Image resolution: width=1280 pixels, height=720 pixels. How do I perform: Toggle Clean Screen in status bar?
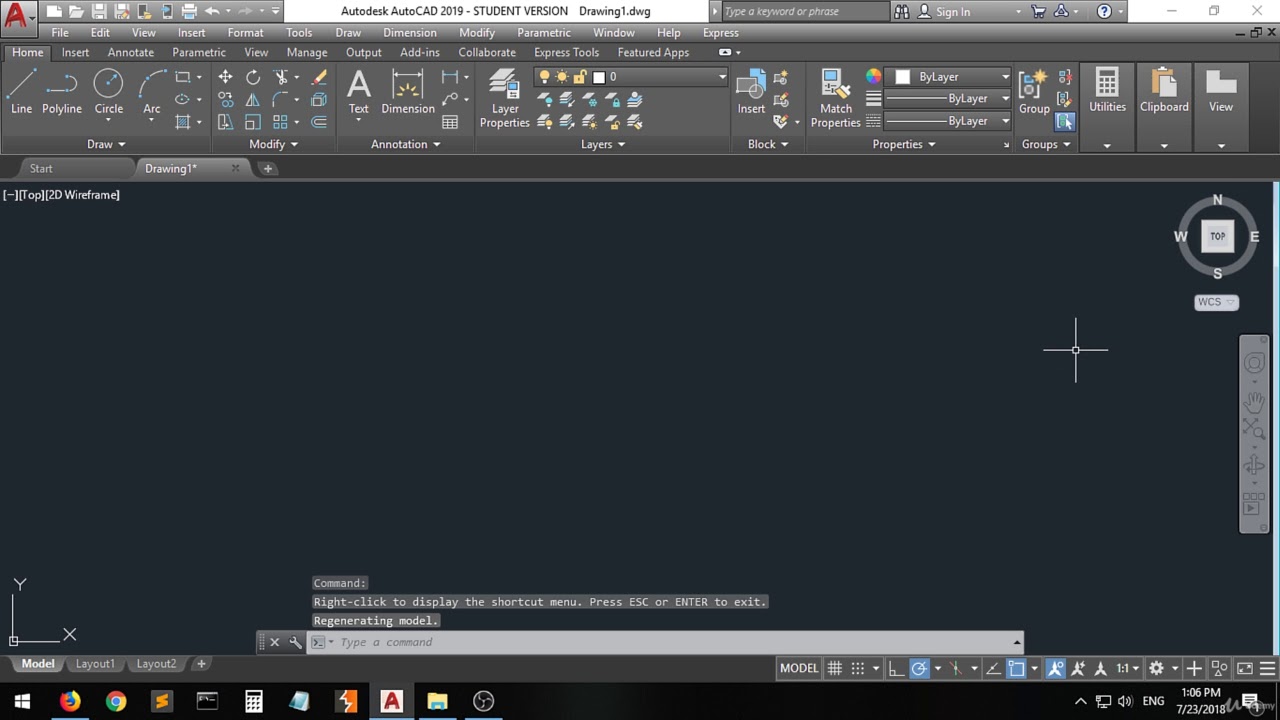click(x=1245, y=668)
